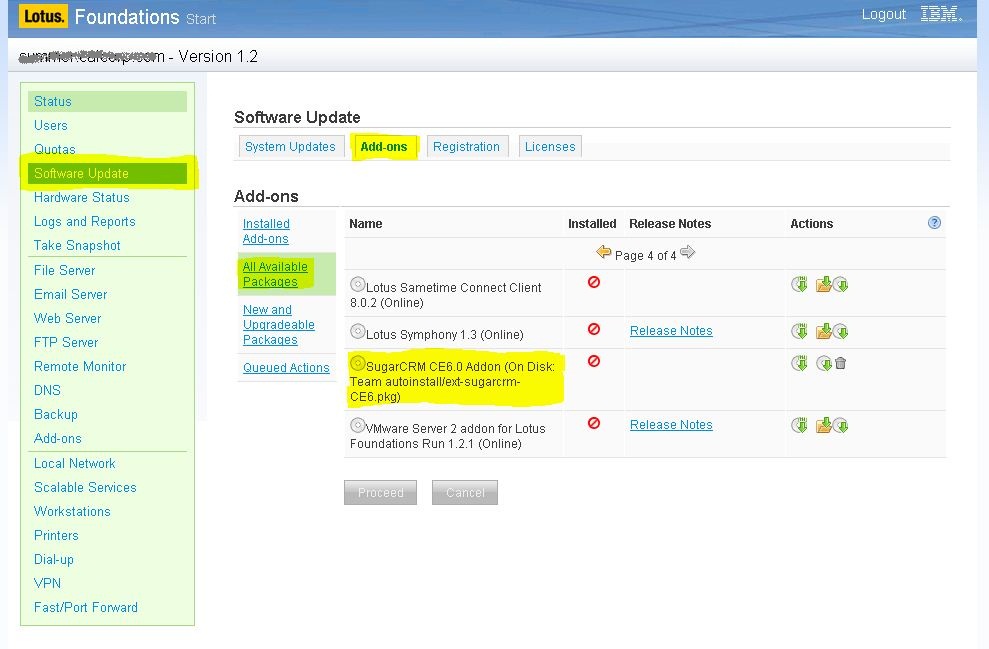Click the plain disc download icon for VMware Server
Viewport: 989px width, 649px height.
pyautogui.click(x=841, y=426)
